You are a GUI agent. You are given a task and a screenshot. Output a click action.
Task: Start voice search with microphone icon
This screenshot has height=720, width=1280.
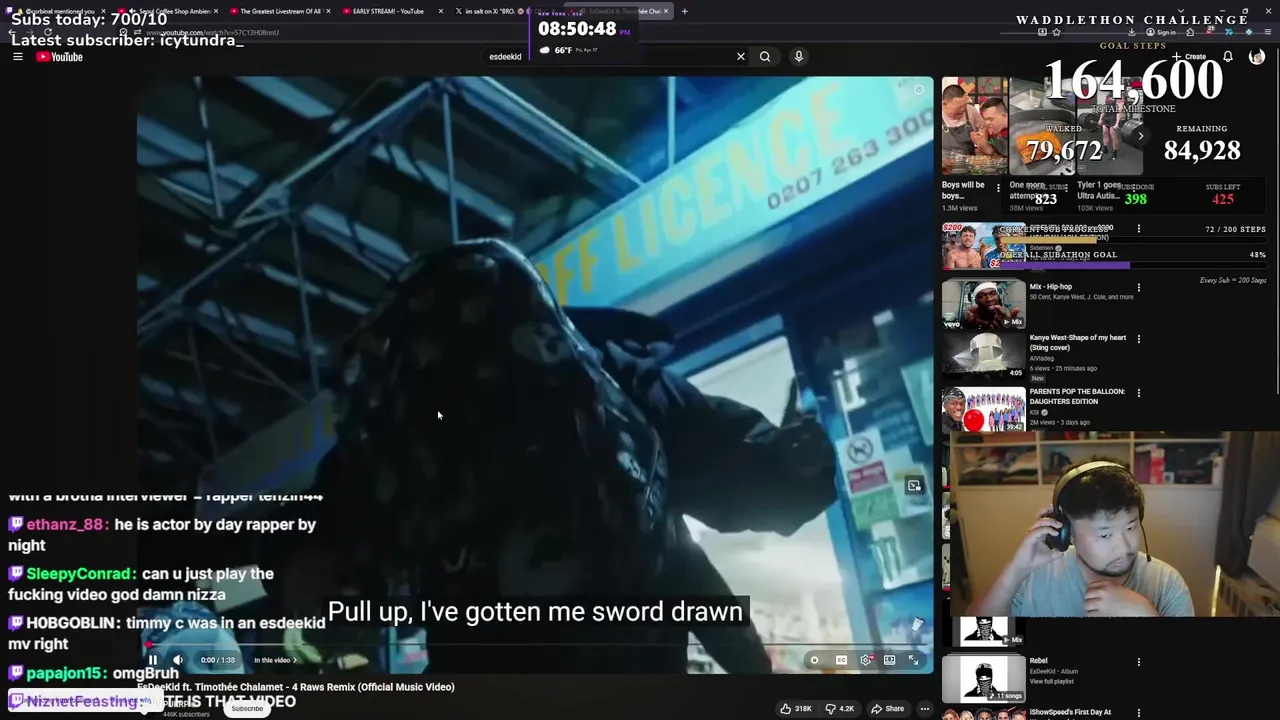pyautogui.click(x=799, y=57)
